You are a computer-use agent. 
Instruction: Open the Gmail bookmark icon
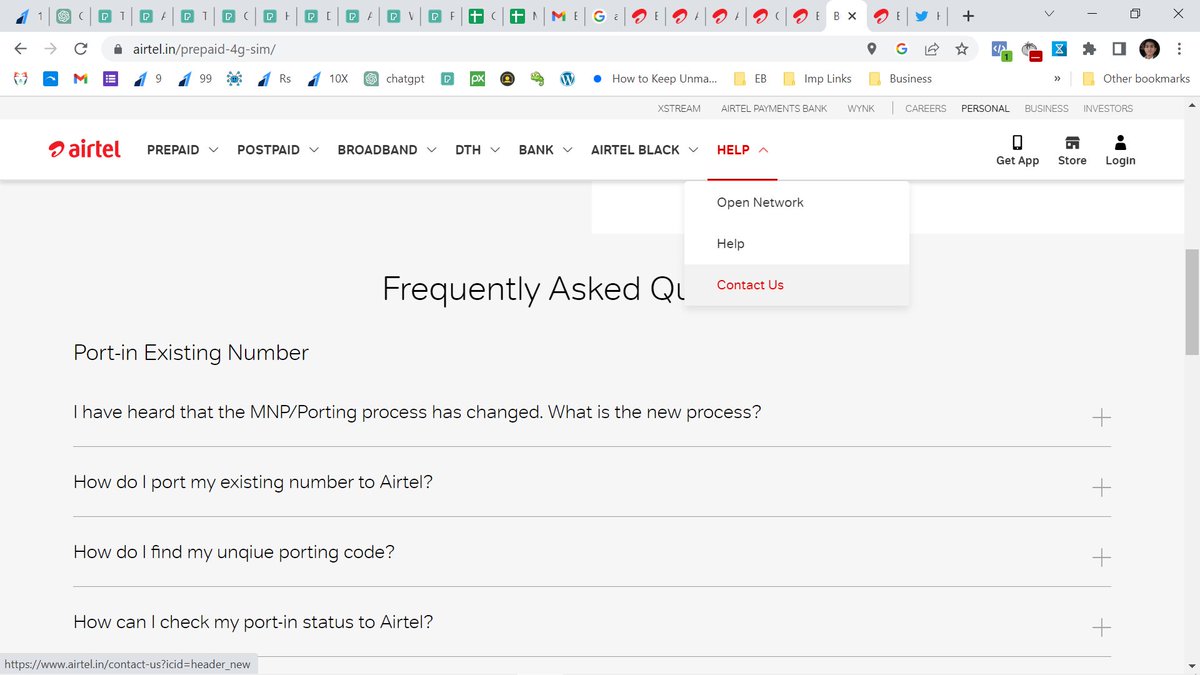(x=81, y=78)
